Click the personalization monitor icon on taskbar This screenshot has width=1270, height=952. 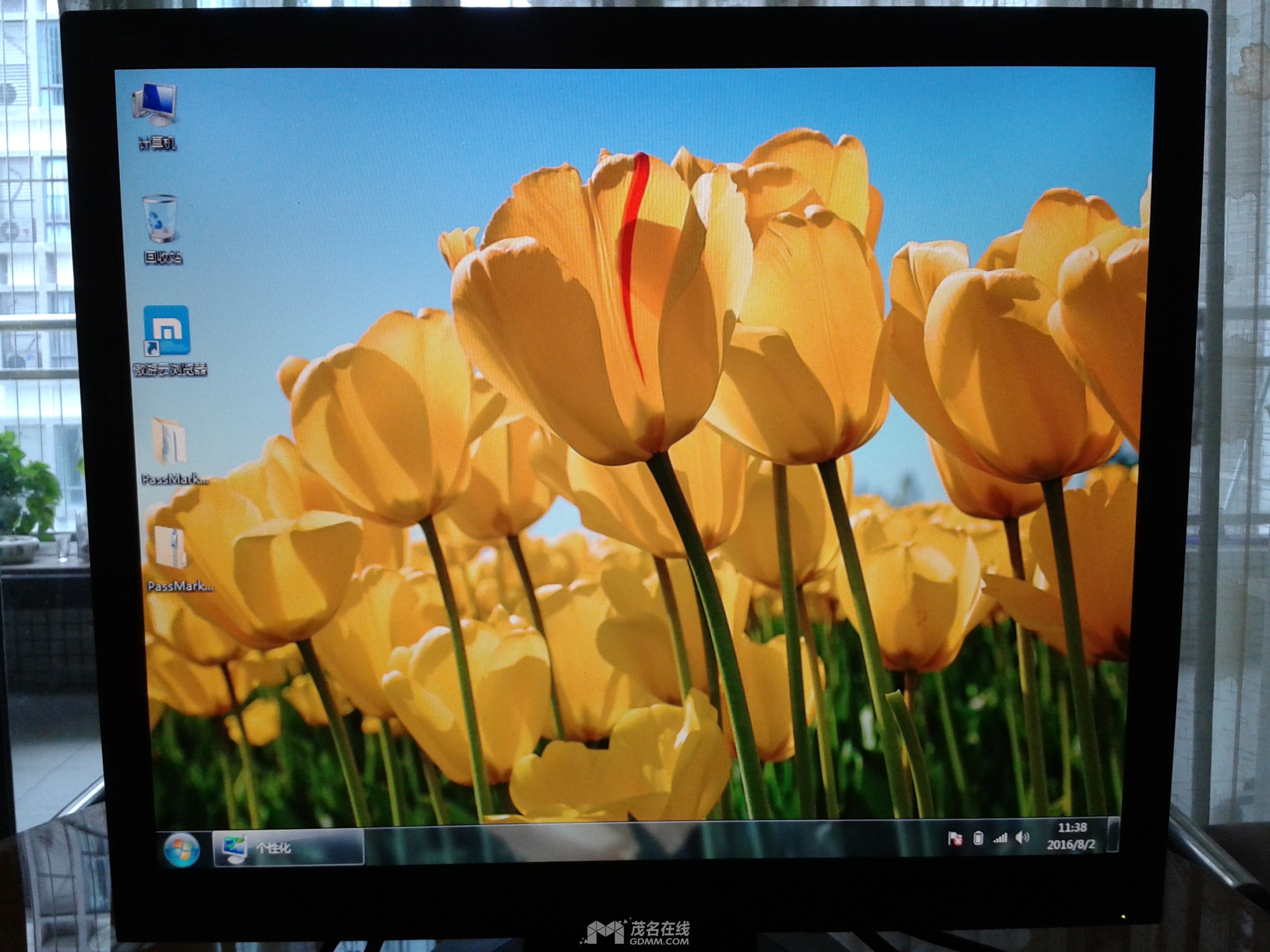point(235,849)
